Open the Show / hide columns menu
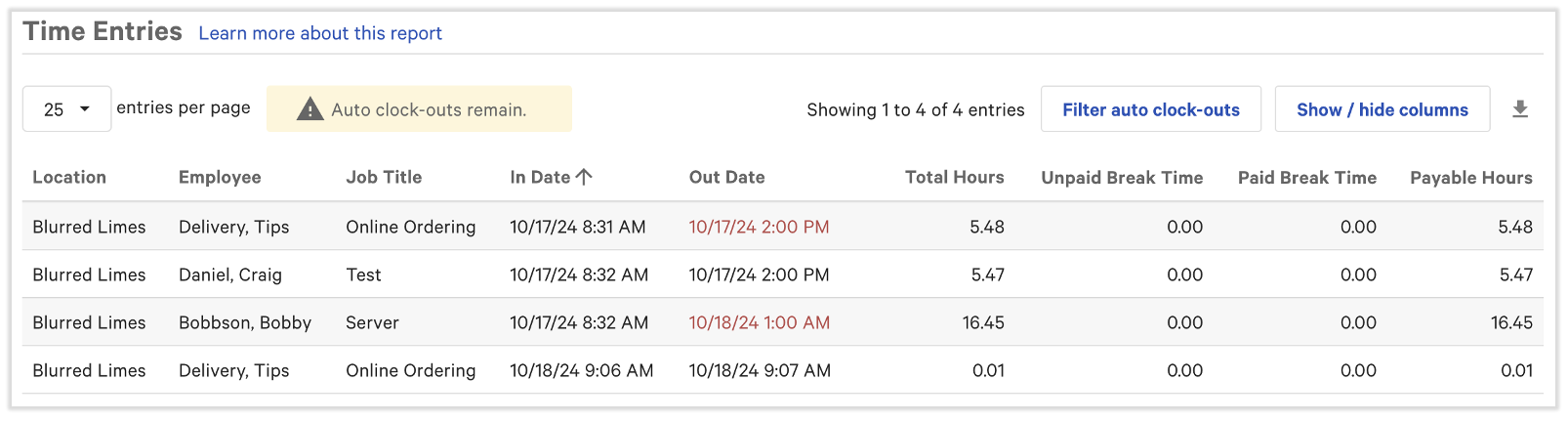The height and width of the screenshot is (422, 1568). click(1382, 109)
